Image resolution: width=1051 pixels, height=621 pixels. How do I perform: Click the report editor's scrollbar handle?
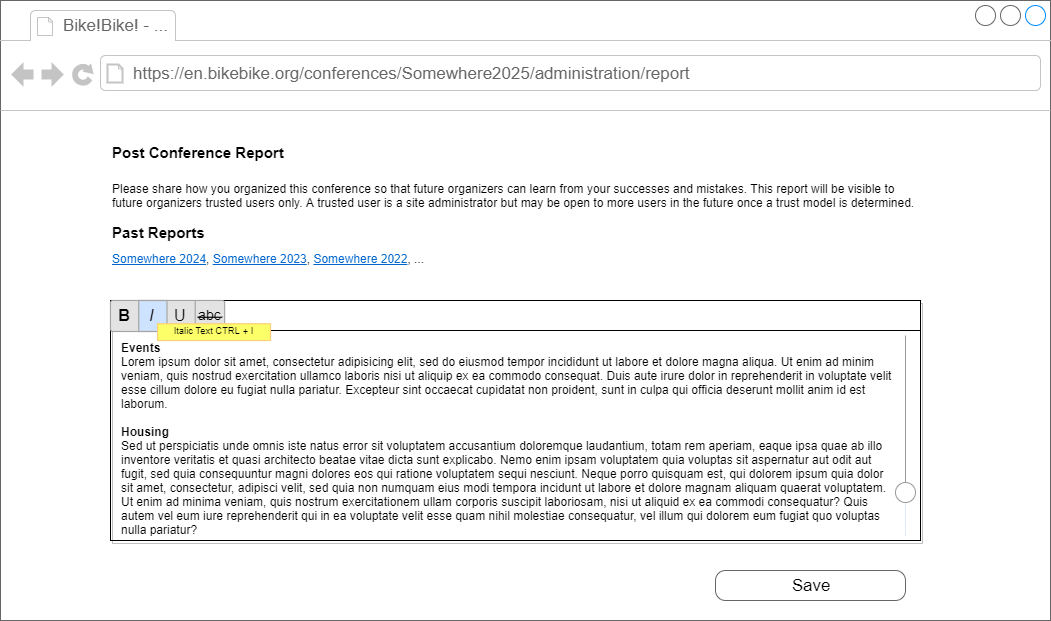point(906,492)
